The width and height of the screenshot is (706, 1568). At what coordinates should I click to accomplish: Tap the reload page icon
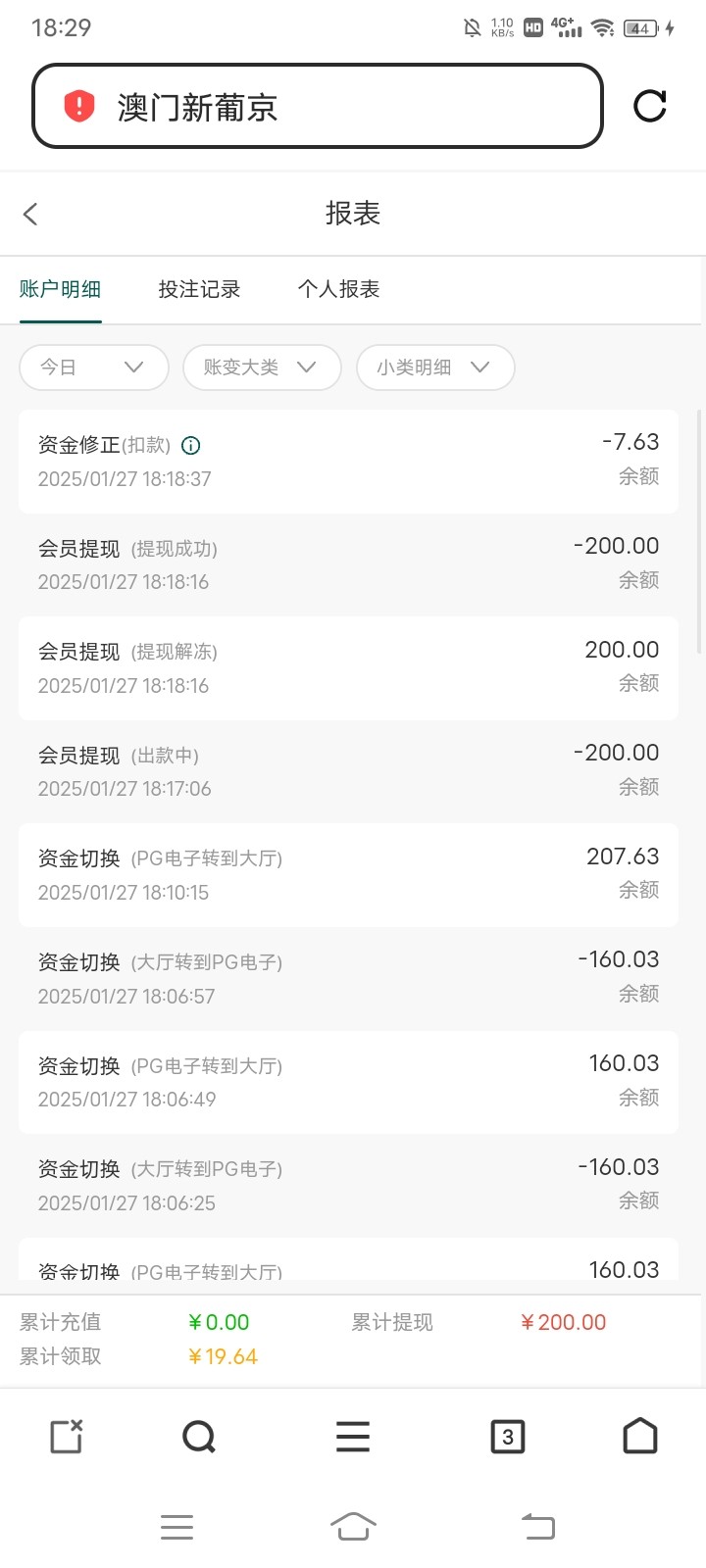[x=649, y=106]
